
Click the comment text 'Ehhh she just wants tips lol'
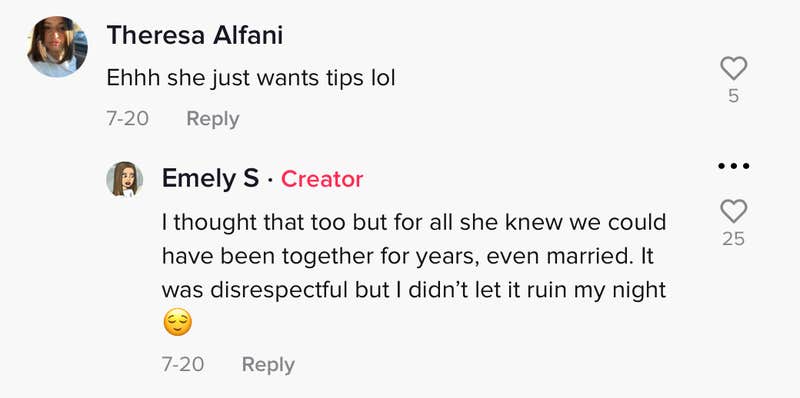(251, 78)
